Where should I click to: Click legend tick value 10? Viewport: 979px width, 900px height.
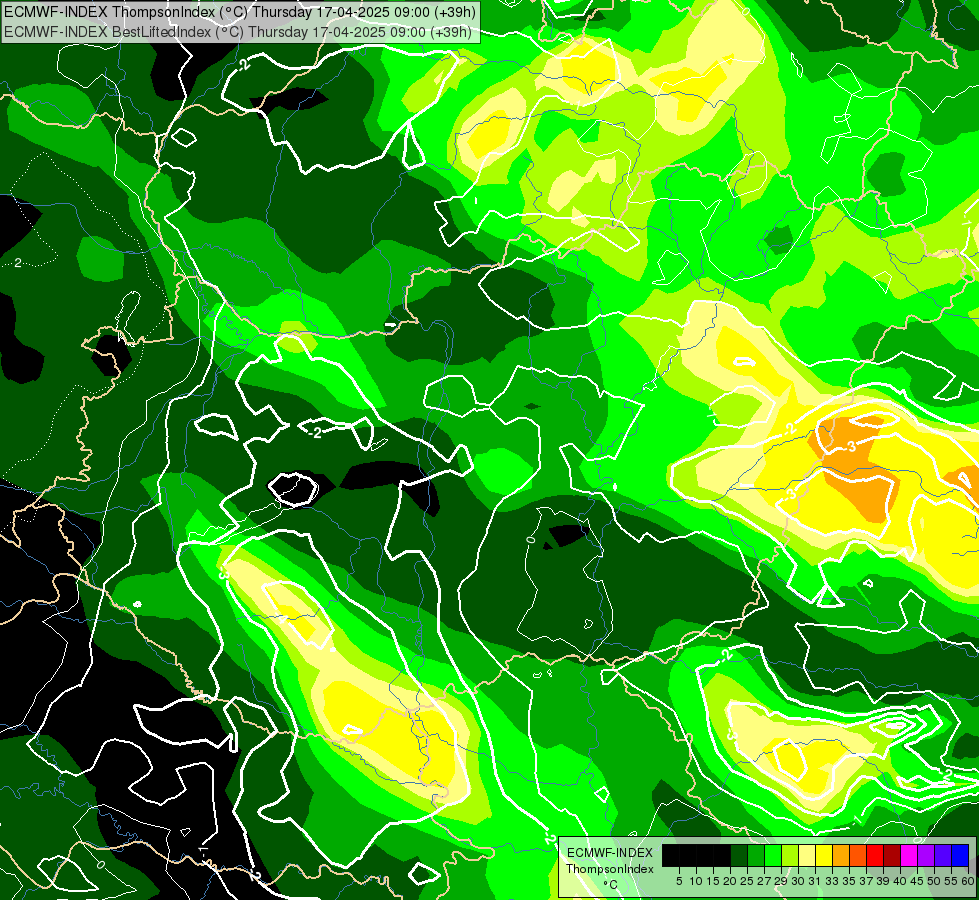point(696,881)
